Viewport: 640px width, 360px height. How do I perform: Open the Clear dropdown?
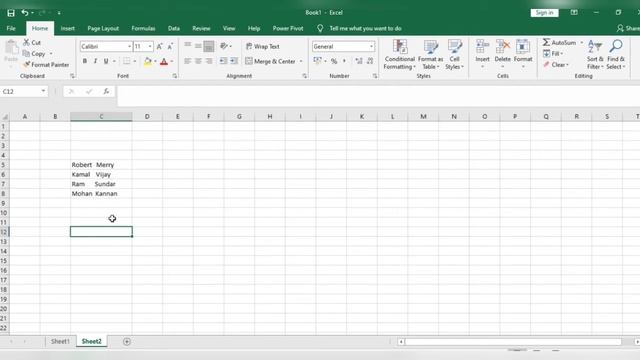556,64
